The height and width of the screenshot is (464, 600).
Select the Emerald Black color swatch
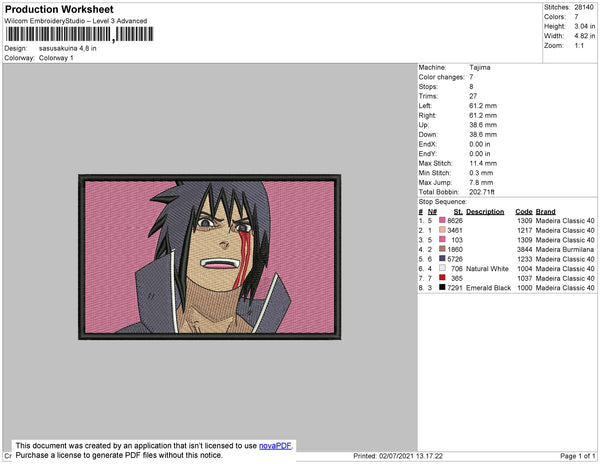coord(442,287)
